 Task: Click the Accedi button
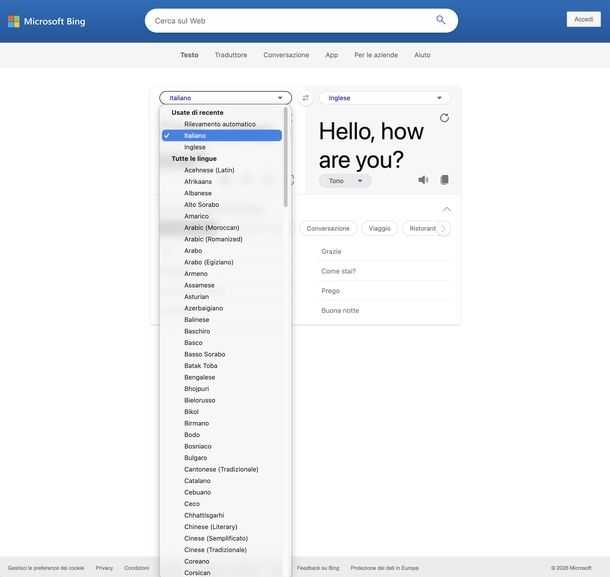coord(584,19)
